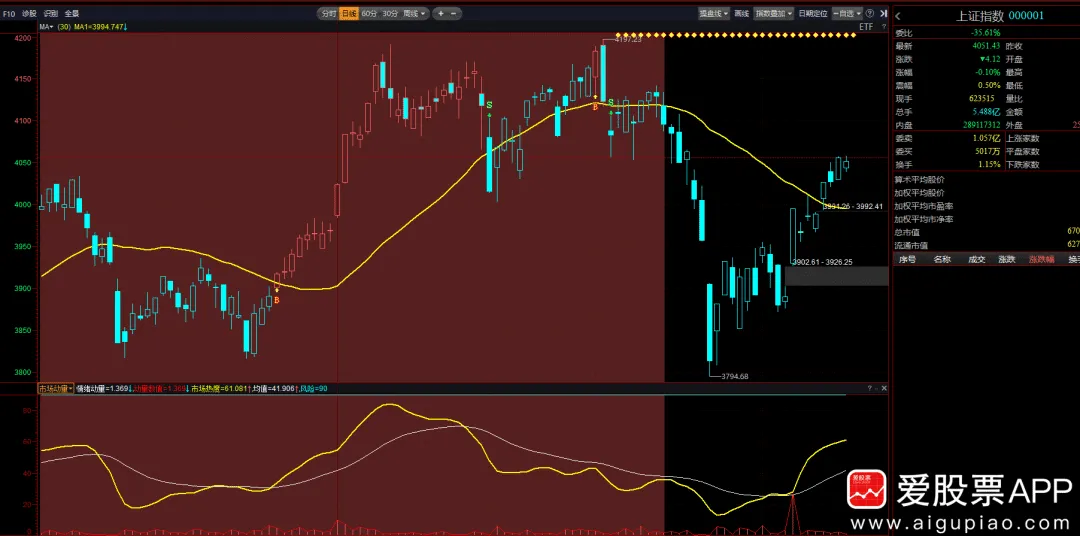Click the 3794.68 low price label
The height and width of the screenshot is (536, 1080).
[x=734, y=376]
